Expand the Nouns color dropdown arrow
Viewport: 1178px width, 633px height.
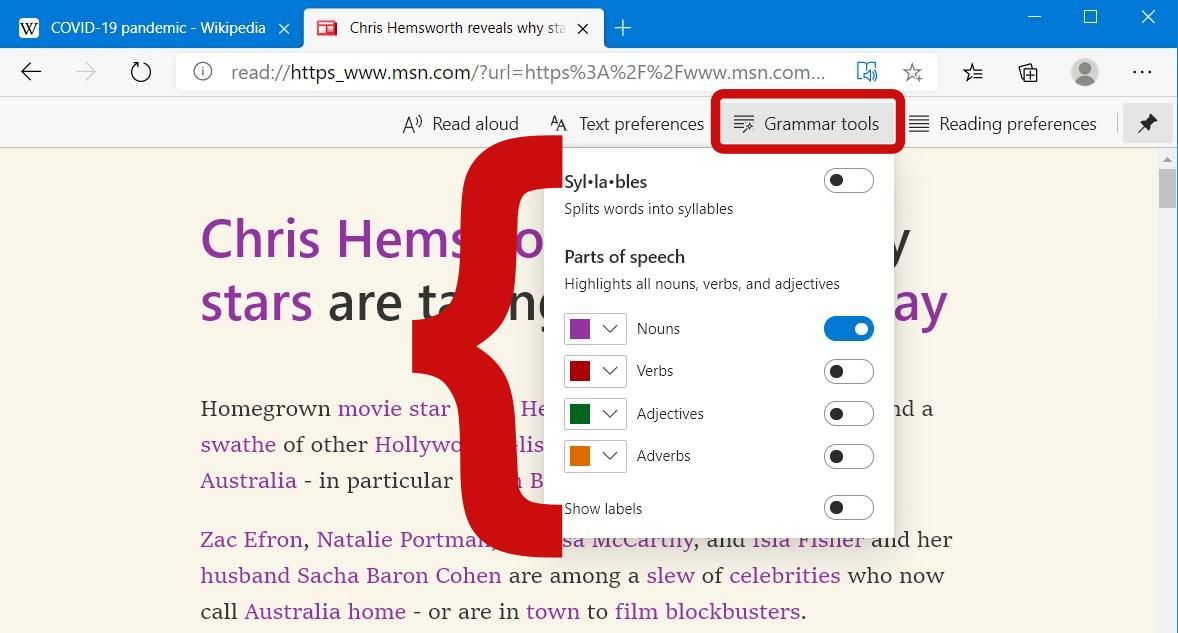coord(610,329)
